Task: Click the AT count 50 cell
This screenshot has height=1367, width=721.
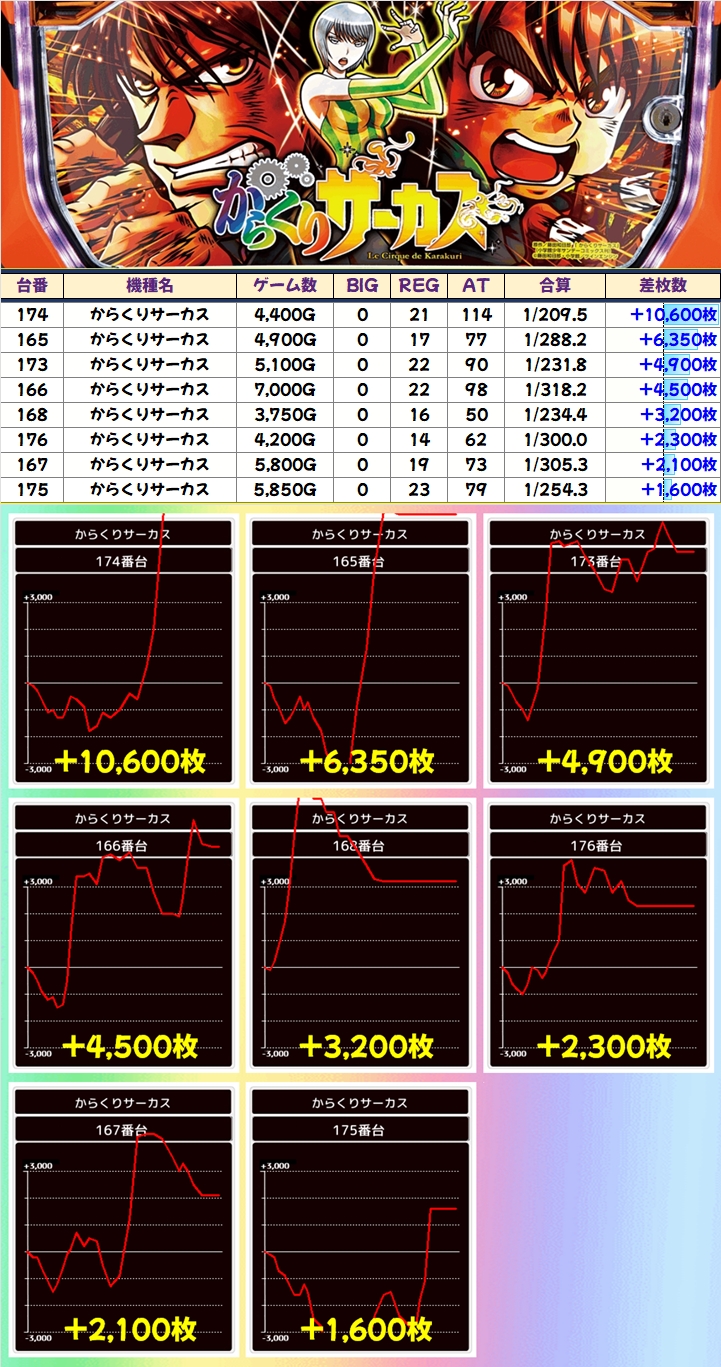Action: pos(476,414)
